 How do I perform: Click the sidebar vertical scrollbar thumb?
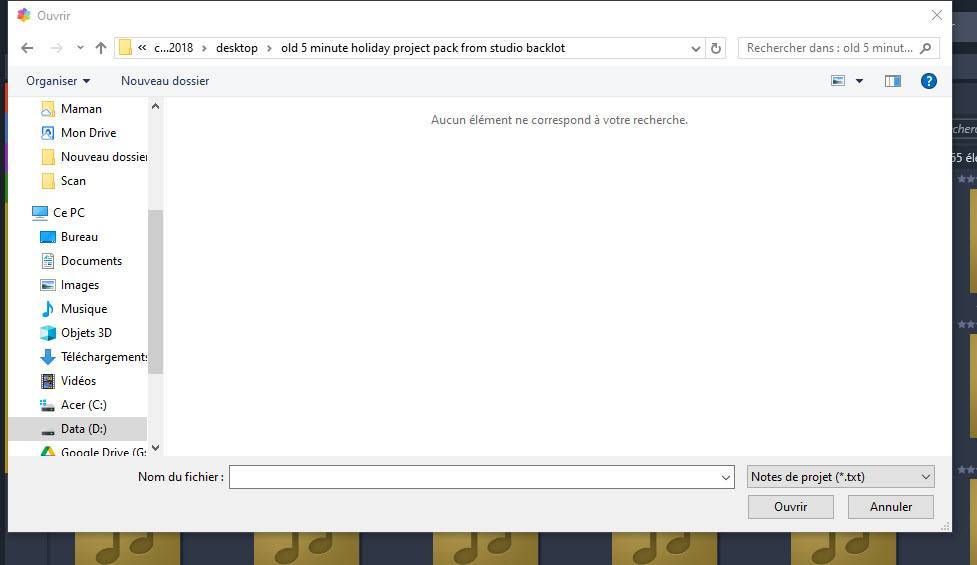[155, 292]
